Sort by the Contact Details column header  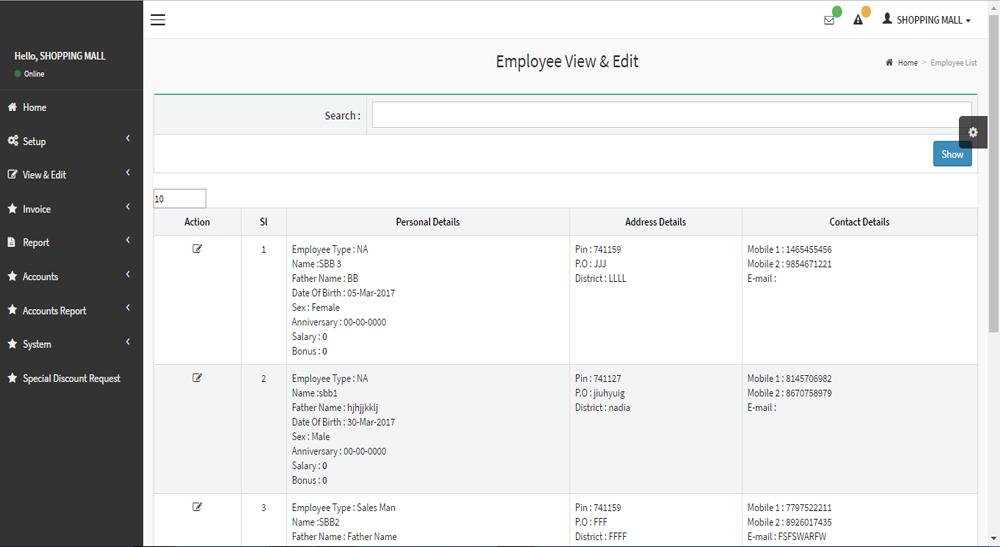[859, 222]
